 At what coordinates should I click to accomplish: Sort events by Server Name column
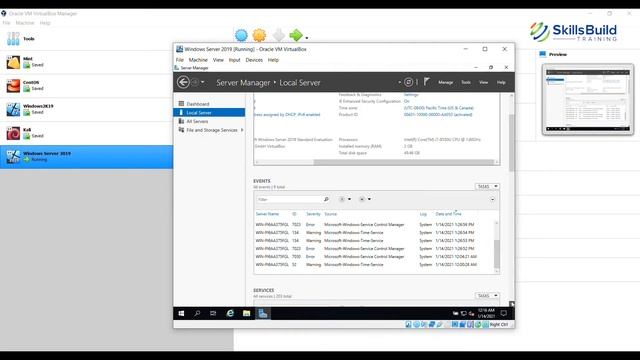267,214
